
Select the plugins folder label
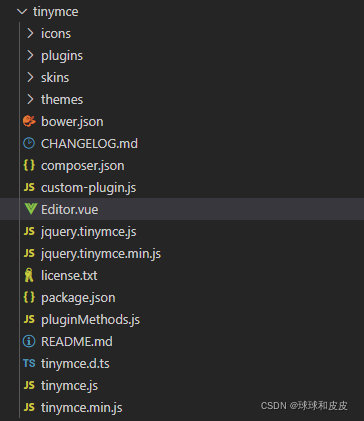(62, 56)
